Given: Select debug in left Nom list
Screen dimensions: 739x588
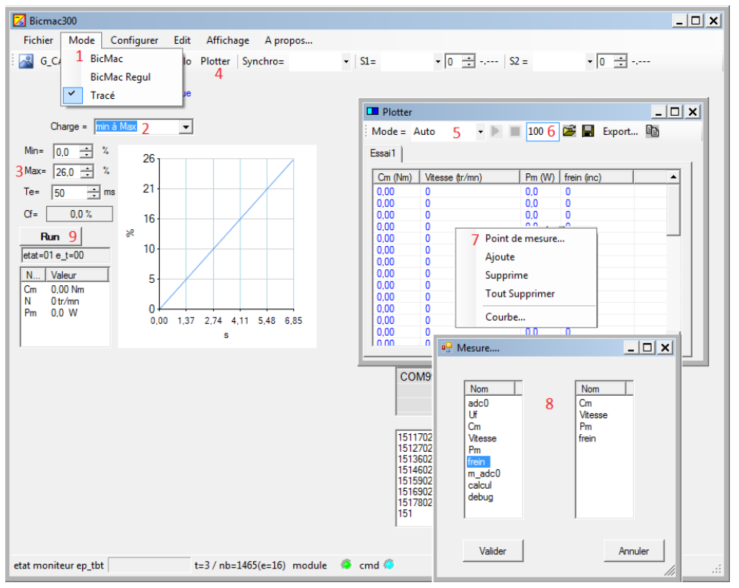Looking at the screenshot, I should (x=480, y=497).
